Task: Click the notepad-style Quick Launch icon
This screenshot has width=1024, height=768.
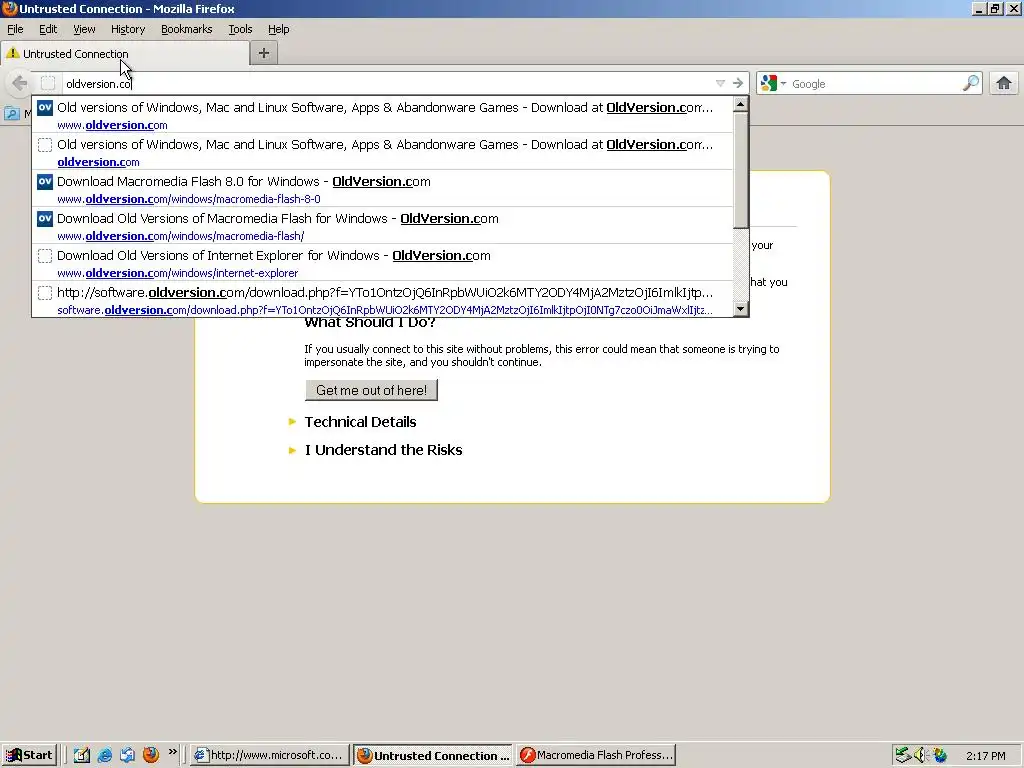Action: pyautogui.click(x=82, y=755)
